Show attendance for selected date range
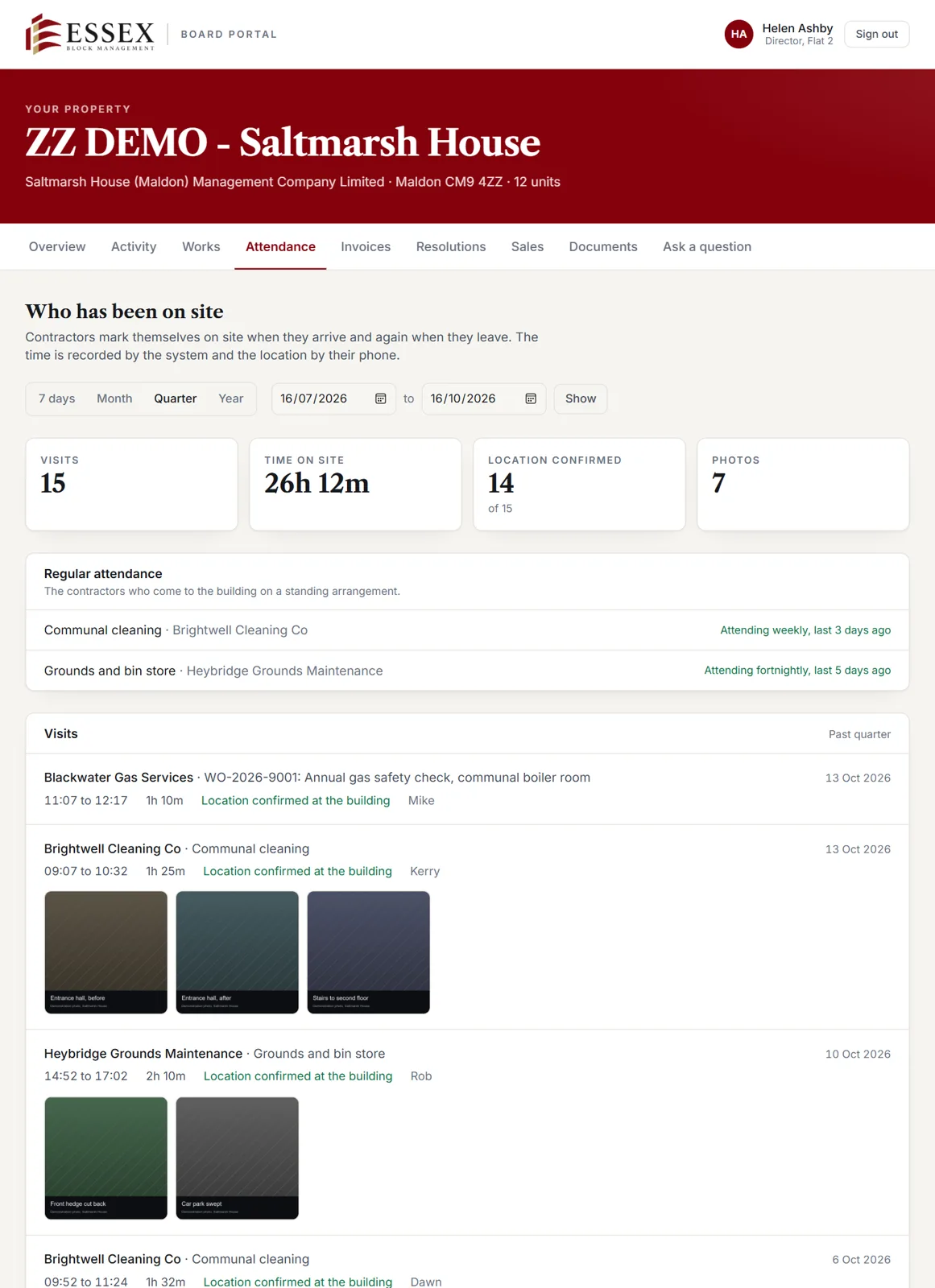Viewport: 935px width, 1288px height. pyautogui.click(x=580, y=398)
